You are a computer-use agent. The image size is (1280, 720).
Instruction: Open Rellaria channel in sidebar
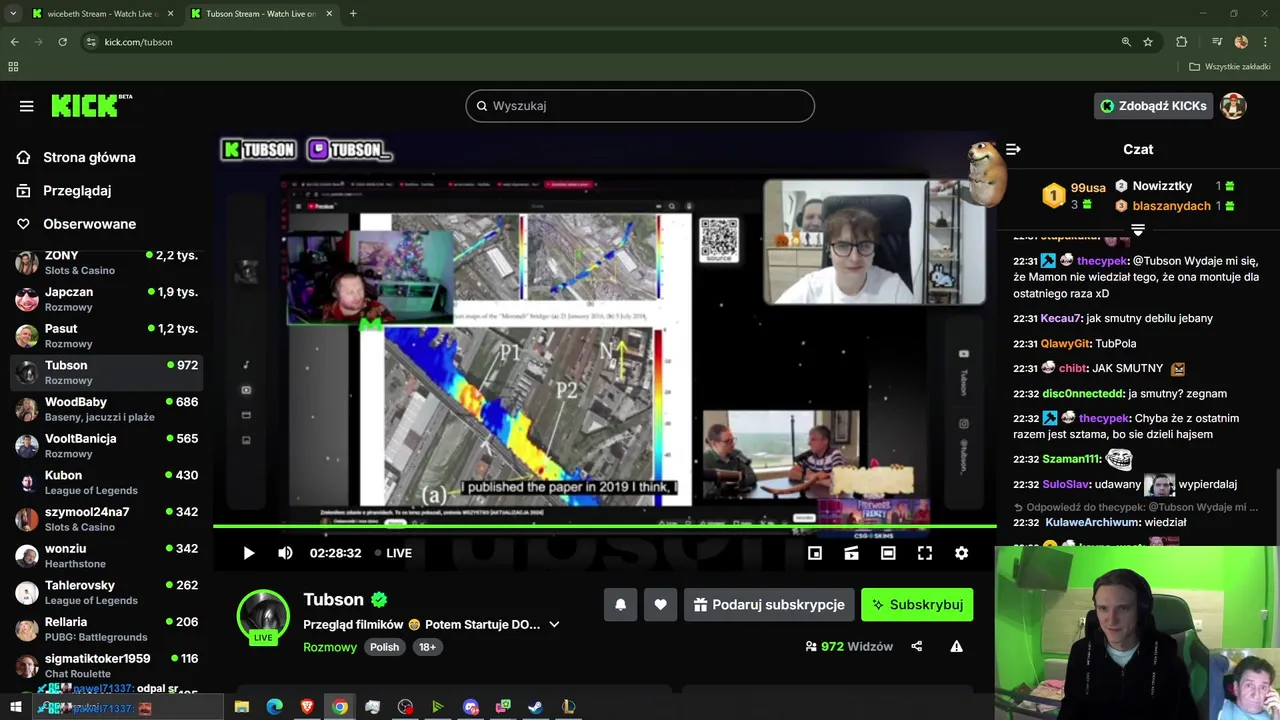[x=107, y=629]
